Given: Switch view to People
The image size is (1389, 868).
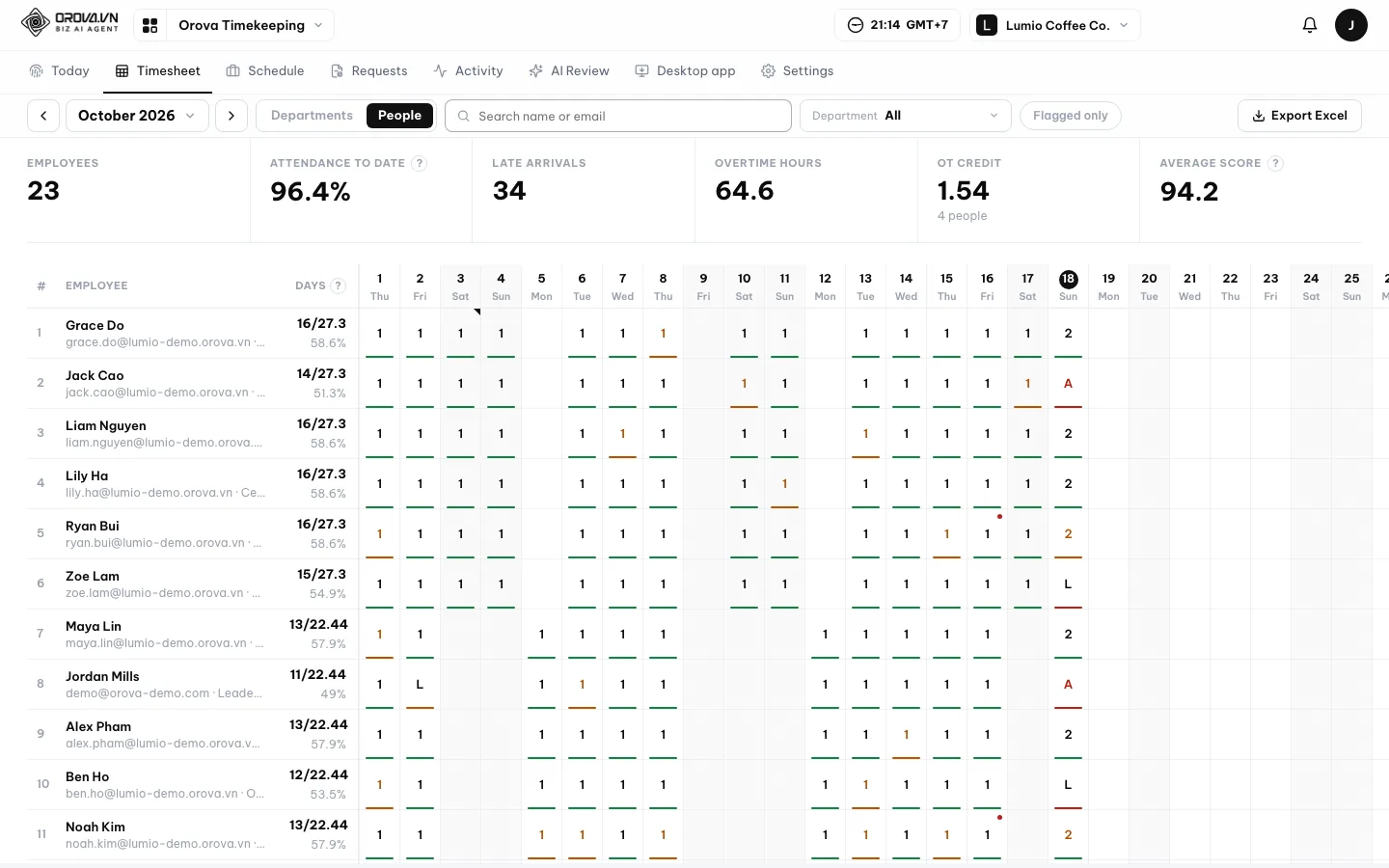Looking at the screenshot, I should point(399,116).
